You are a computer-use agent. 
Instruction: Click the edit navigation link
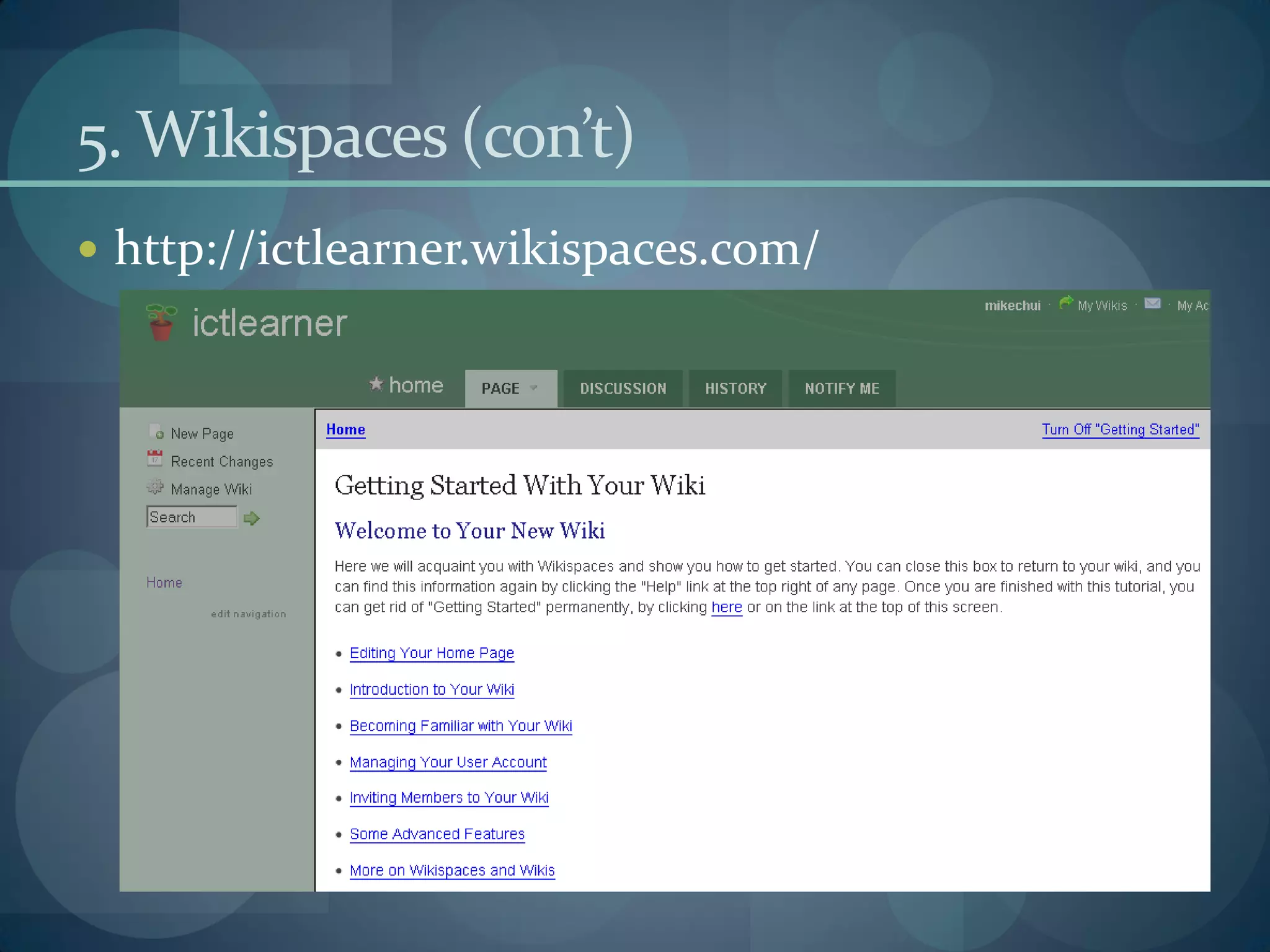(249, 614)
